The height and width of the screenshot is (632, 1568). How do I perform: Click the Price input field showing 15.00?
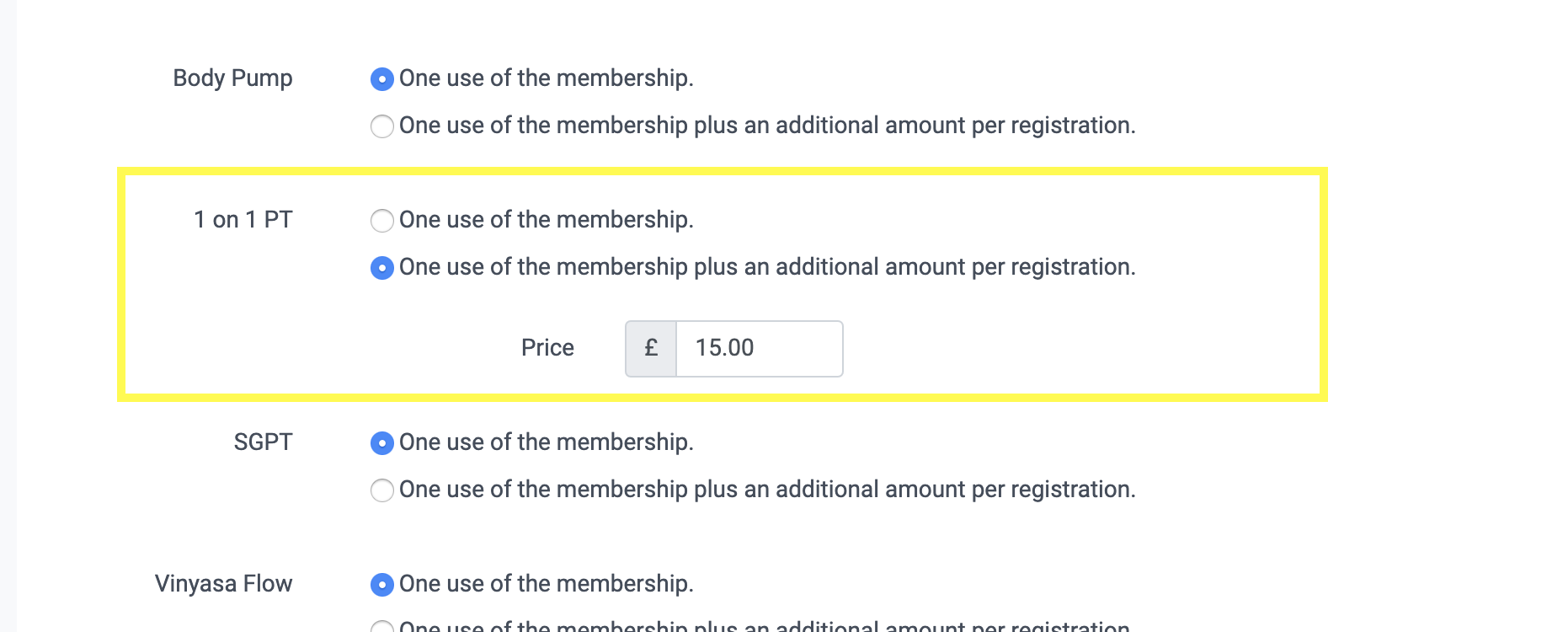[758, 348]
